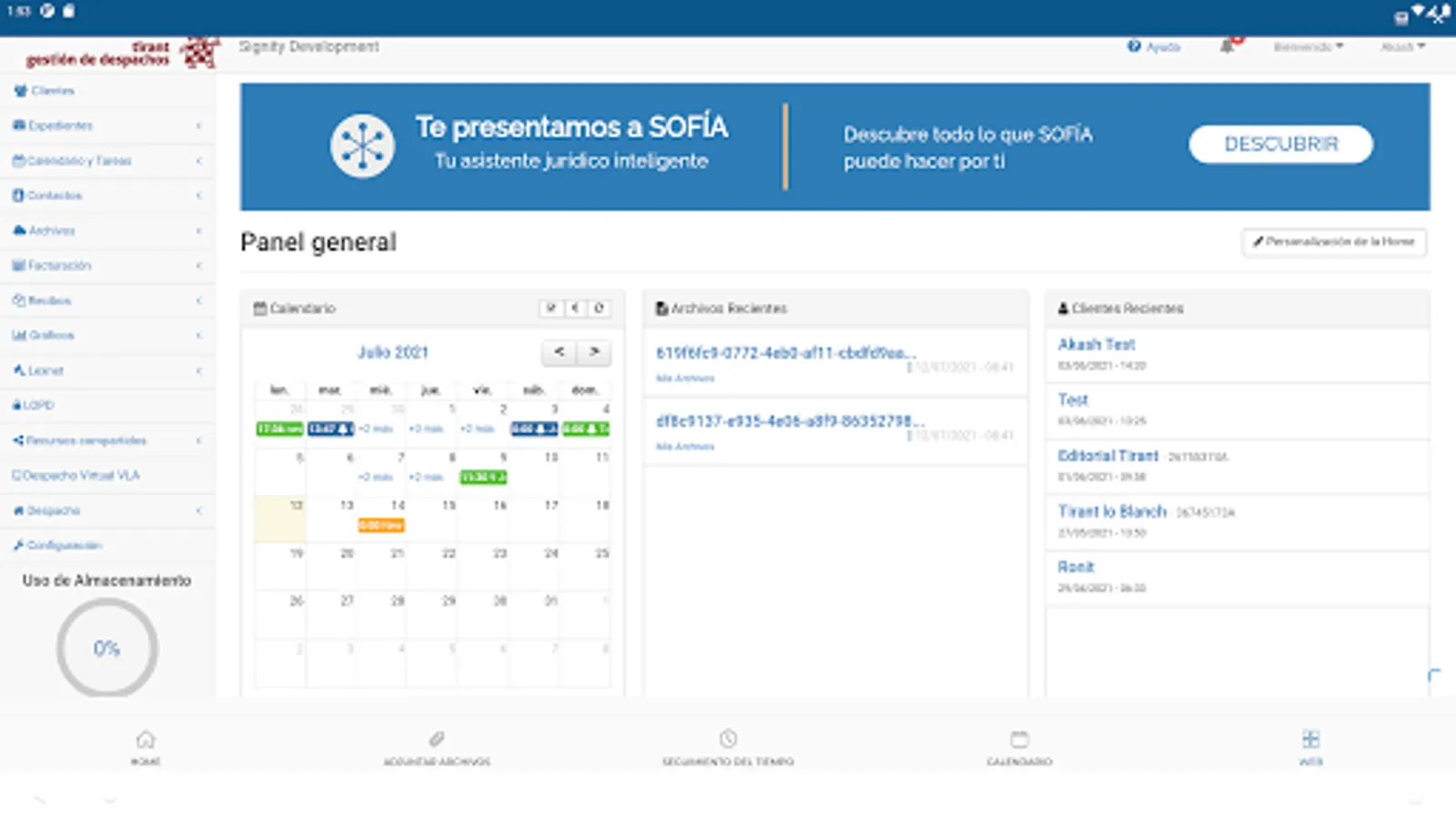This screenshot has width=1456, height=819.
Task: Click the tirant gestión de despachos logo
Action: pyautogui.click(x=123, y=53)
